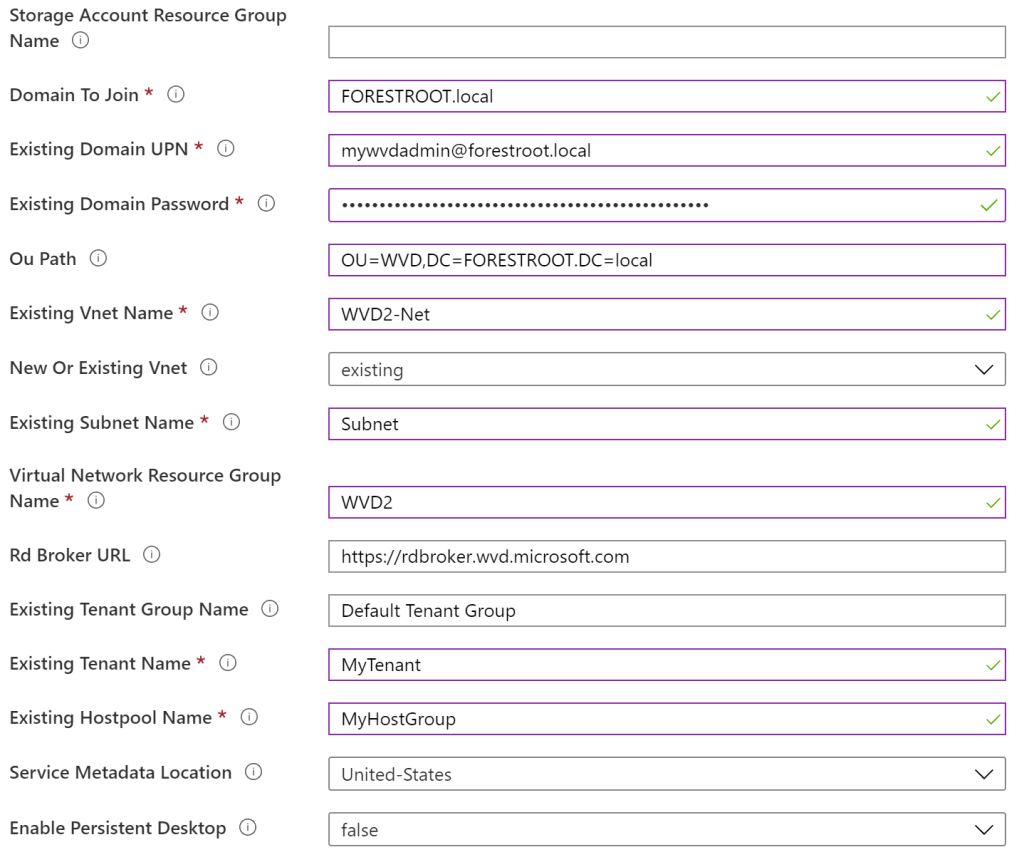The height and width of the screenshot is (862, 1024).
Task: Click the 'Enable Persistent Desktop' label
Action: click(118, 828)
